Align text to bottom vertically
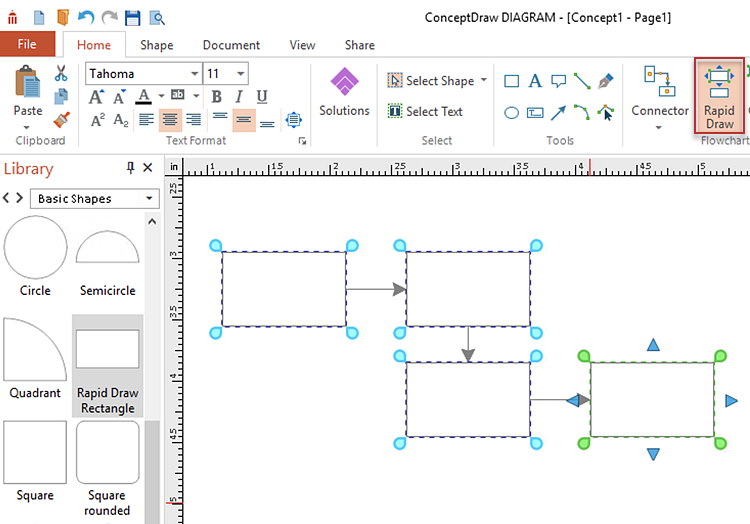The width and height of the screenshot is (750, 524). click(x=267, y=123)
